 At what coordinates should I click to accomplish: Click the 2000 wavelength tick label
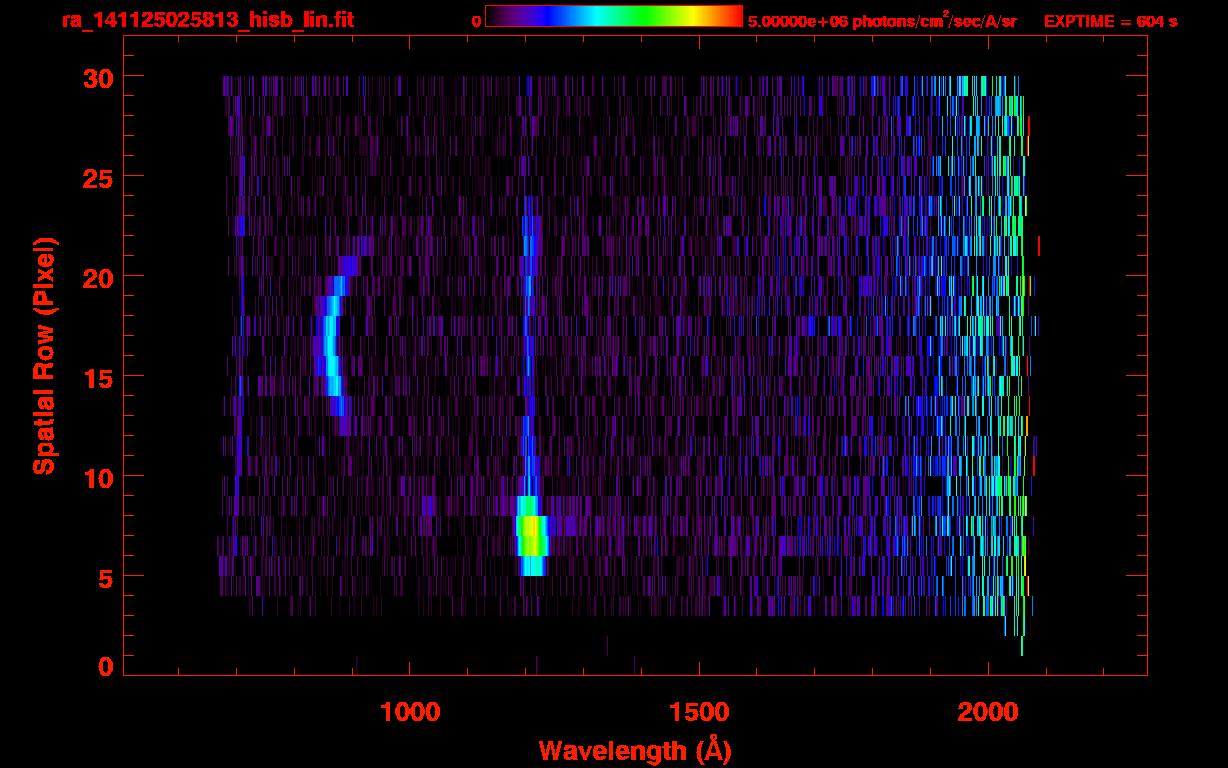pyautogui.click(x=988, y=712)
